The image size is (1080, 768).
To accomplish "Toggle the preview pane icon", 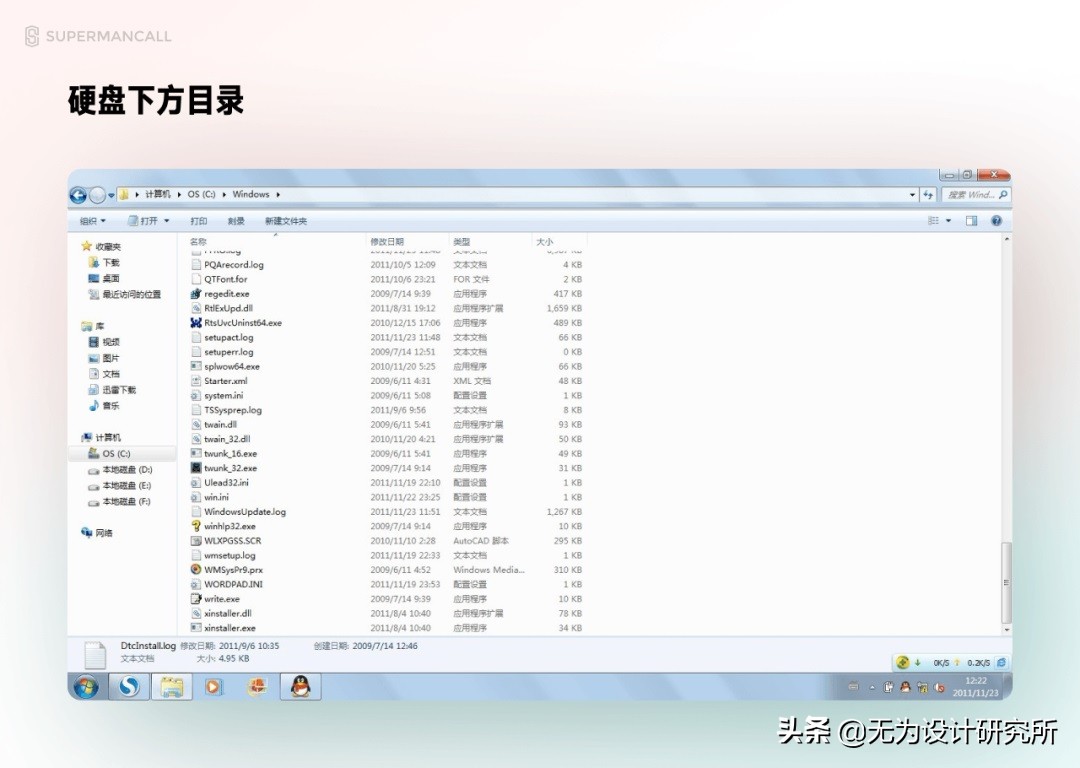I will [x=971, y=221].
